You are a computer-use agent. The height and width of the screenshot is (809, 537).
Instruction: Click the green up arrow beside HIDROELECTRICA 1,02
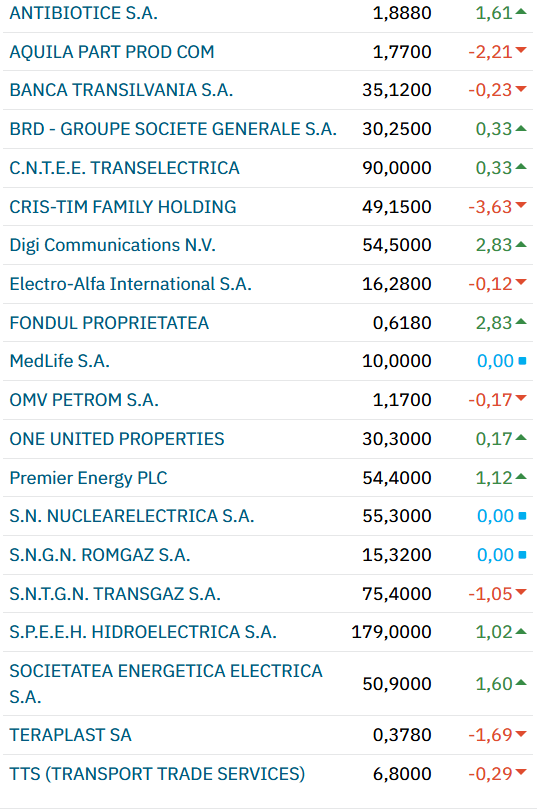point(521,630)
